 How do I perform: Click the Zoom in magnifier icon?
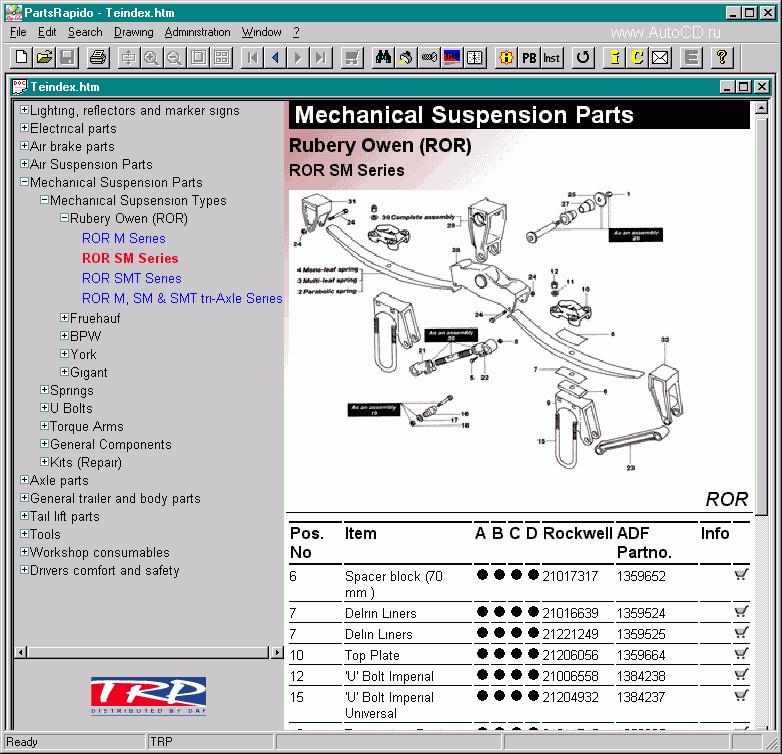tap(151, 58)
